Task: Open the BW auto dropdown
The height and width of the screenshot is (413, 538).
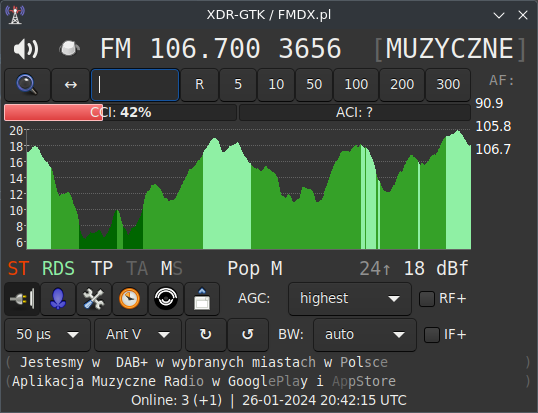Action: click(365, 335)
